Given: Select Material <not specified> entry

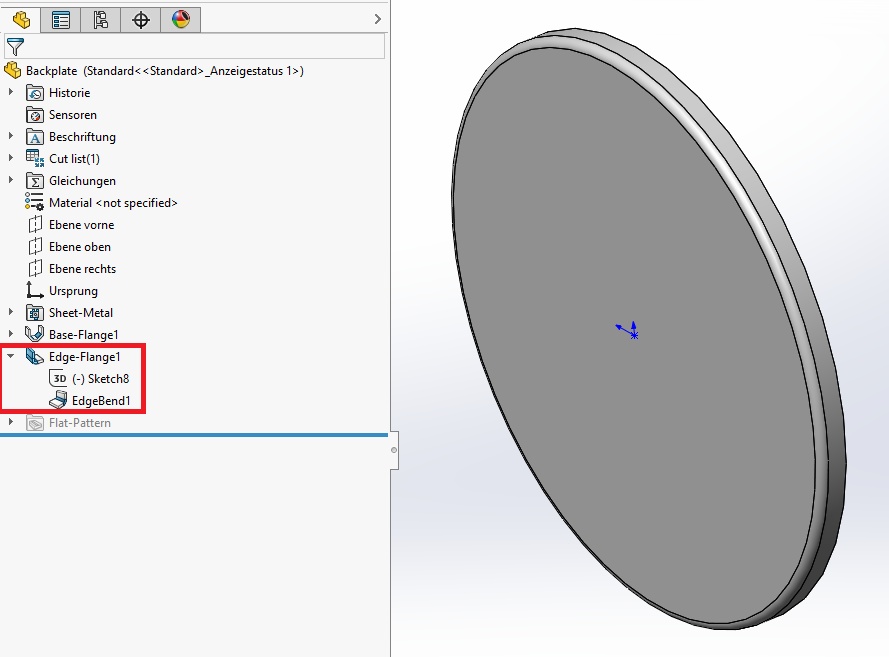Looking at the screenshot, I should pos(113,203).
